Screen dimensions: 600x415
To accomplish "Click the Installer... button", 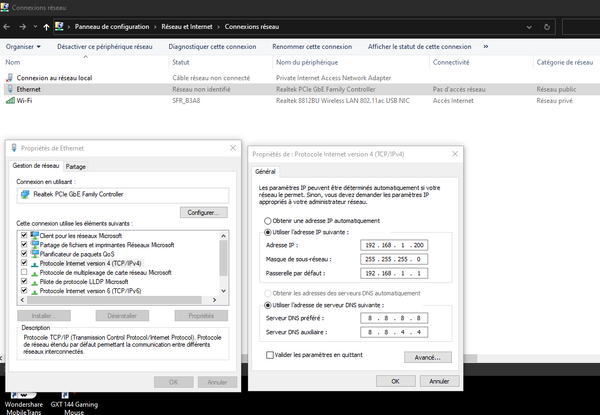I will pyautogui.click(x=44, y=316).
